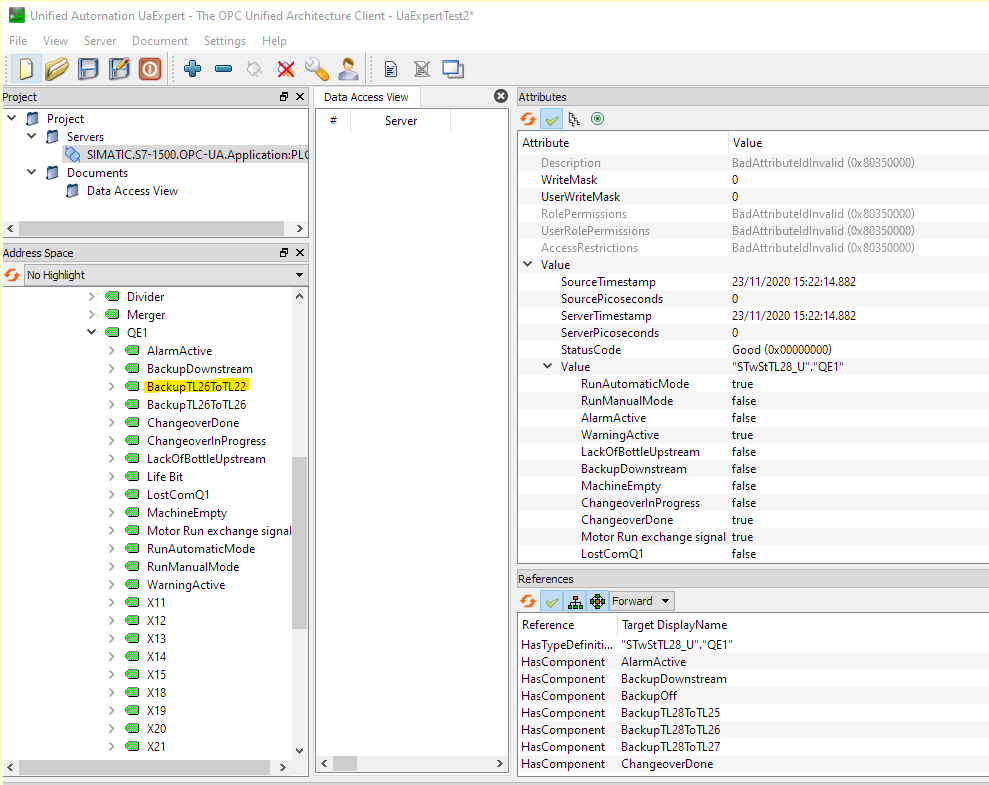The image size is (989, 785).
Task: Switch to the Data Access View tab
Action: (x=366, y=96)
